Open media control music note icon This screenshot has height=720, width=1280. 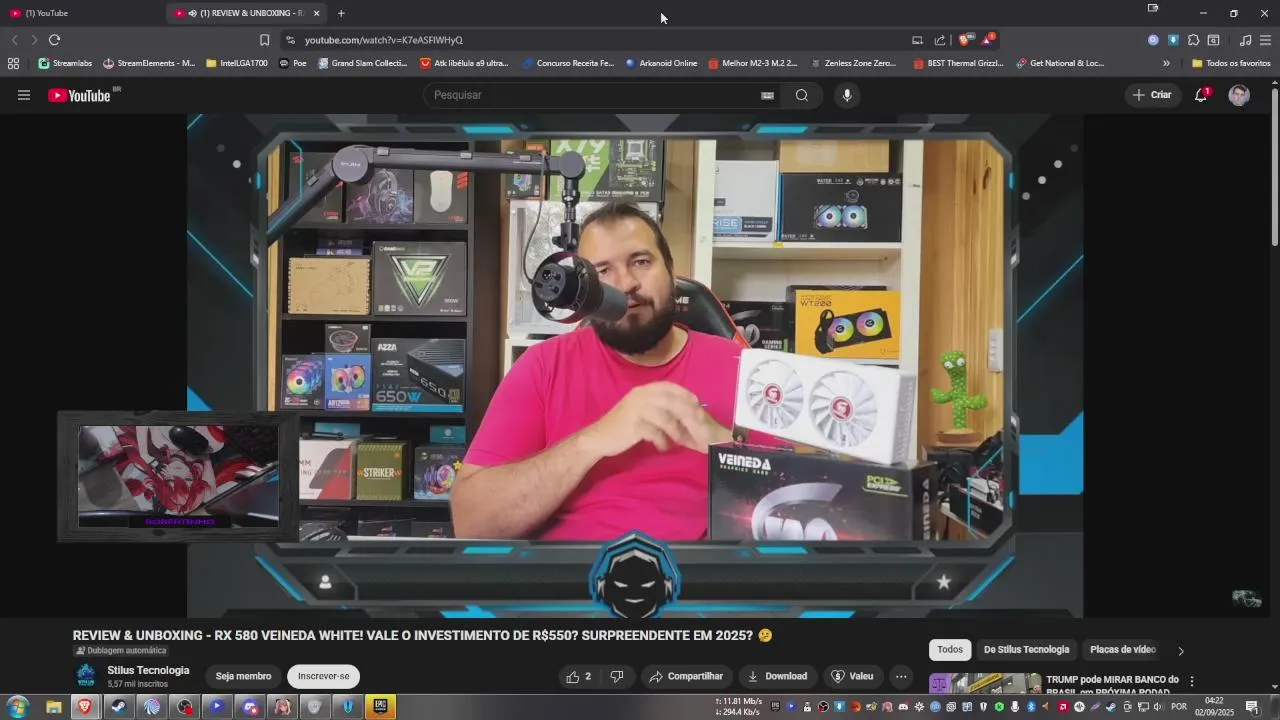[x=1245, y=40]
